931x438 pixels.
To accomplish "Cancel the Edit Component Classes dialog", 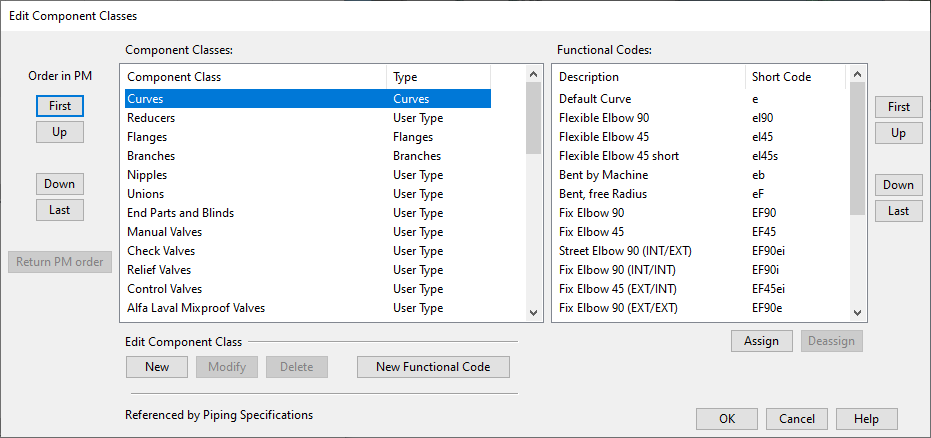I will click(x=797, y=419).
